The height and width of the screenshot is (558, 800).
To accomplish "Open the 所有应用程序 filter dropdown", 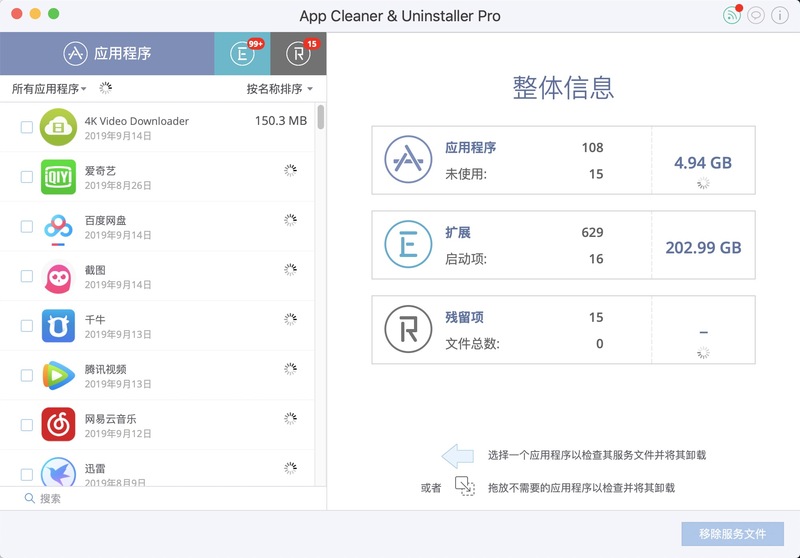I will click(49, 89).
